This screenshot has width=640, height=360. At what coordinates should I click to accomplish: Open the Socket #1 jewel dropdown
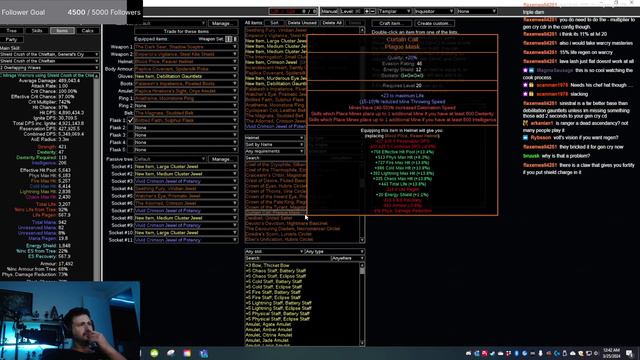186,167
